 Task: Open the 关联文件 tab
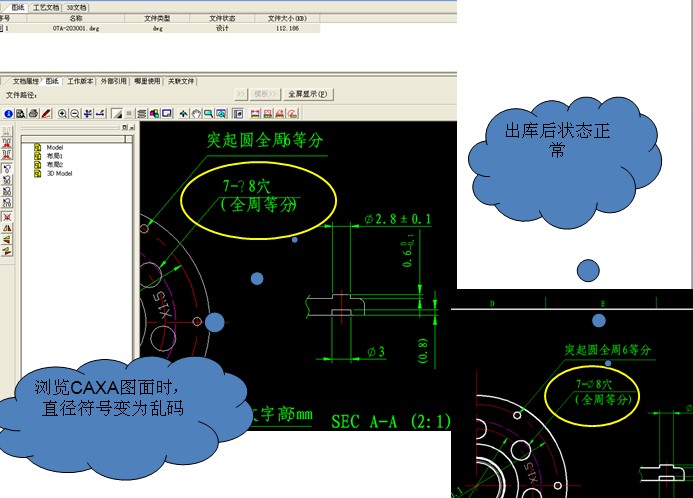point(181,81)
